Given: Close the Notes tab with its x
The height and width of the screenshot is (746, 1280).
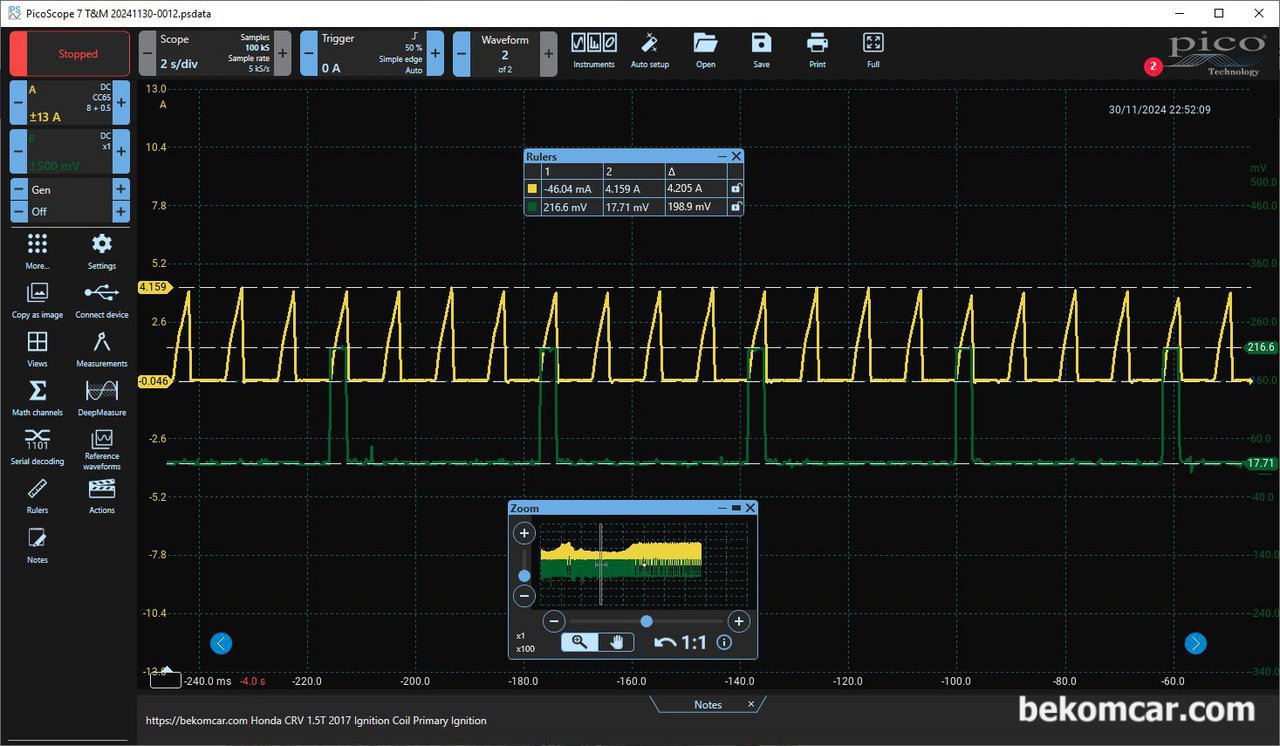Looking at the screenshot, I should [751, 704].
